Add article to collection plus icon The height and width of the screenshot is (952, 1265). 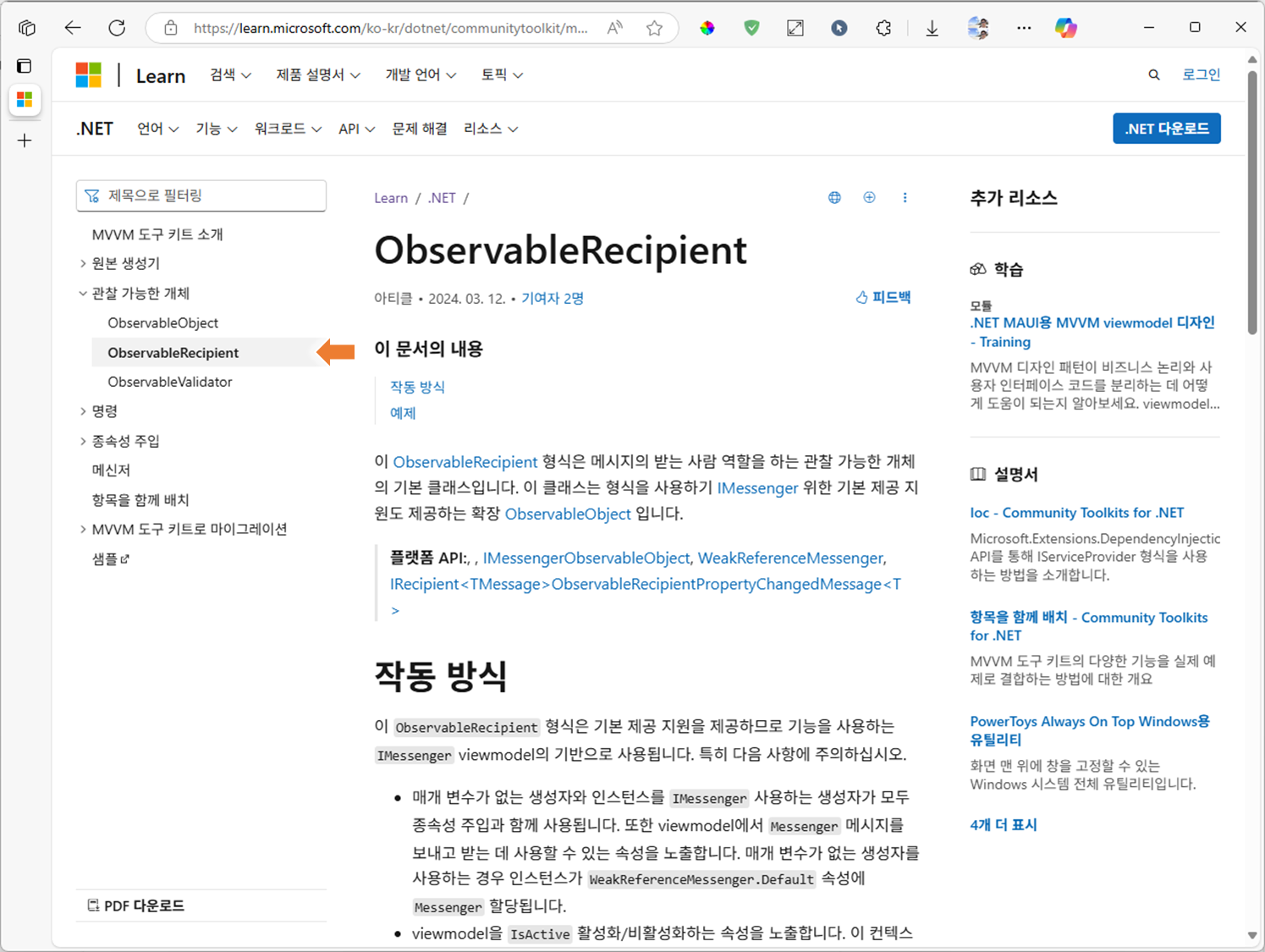pyautogui.click(x=869, y=197)
